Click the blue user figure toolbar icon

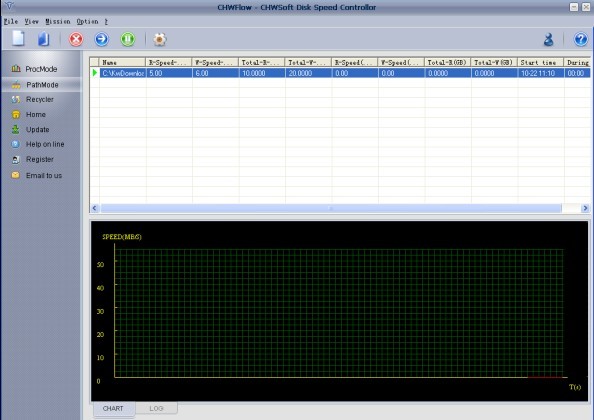pyautogui.click(x=549, y=39)
